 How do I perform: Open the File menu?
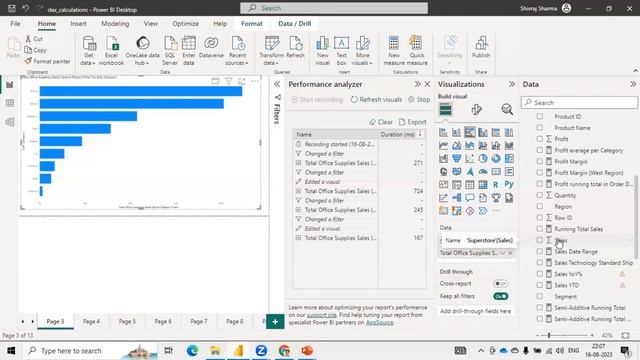[x=16, y=24]
